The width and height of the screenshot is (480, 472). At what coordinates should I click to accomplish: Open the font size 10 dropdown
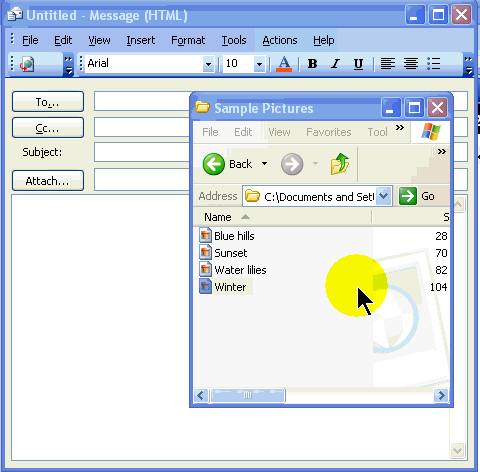tap(259, 63)
